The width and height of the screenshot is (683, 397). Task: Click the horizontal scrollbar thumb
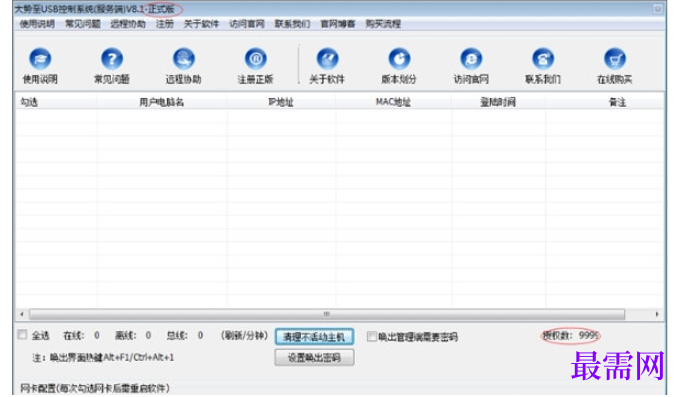pyautogui.click(x=327, y=314)
